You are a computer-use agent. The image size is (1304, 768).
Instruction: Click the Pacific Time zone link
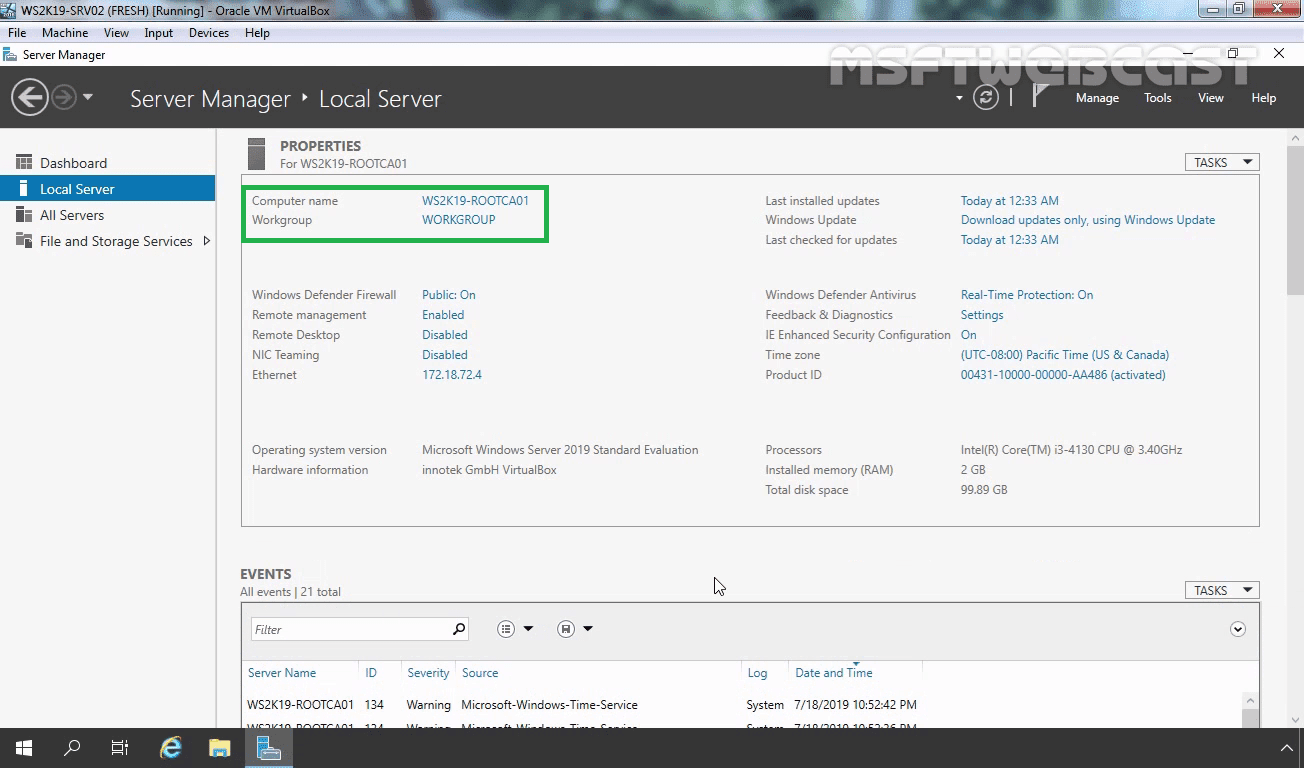pos(1065,355)
